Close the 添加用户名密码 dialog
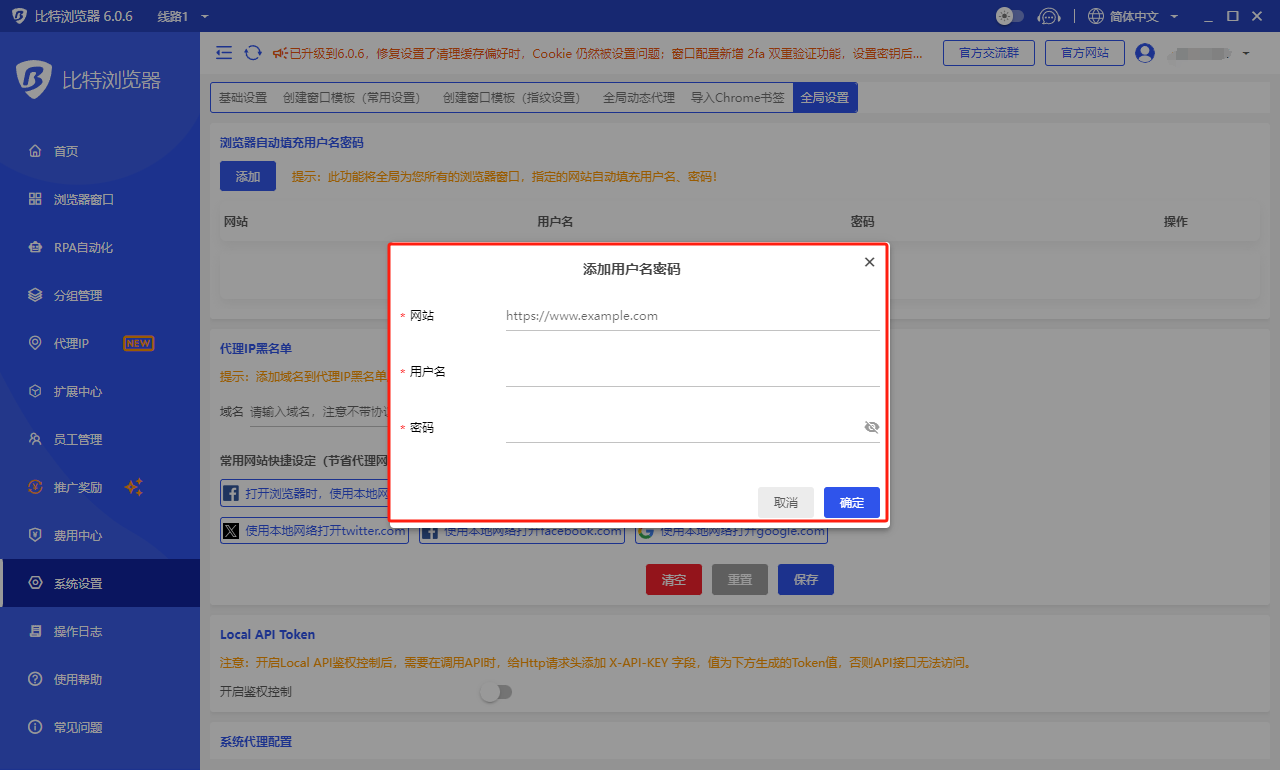Screen dimensions: 1280x770 [869, 262]
